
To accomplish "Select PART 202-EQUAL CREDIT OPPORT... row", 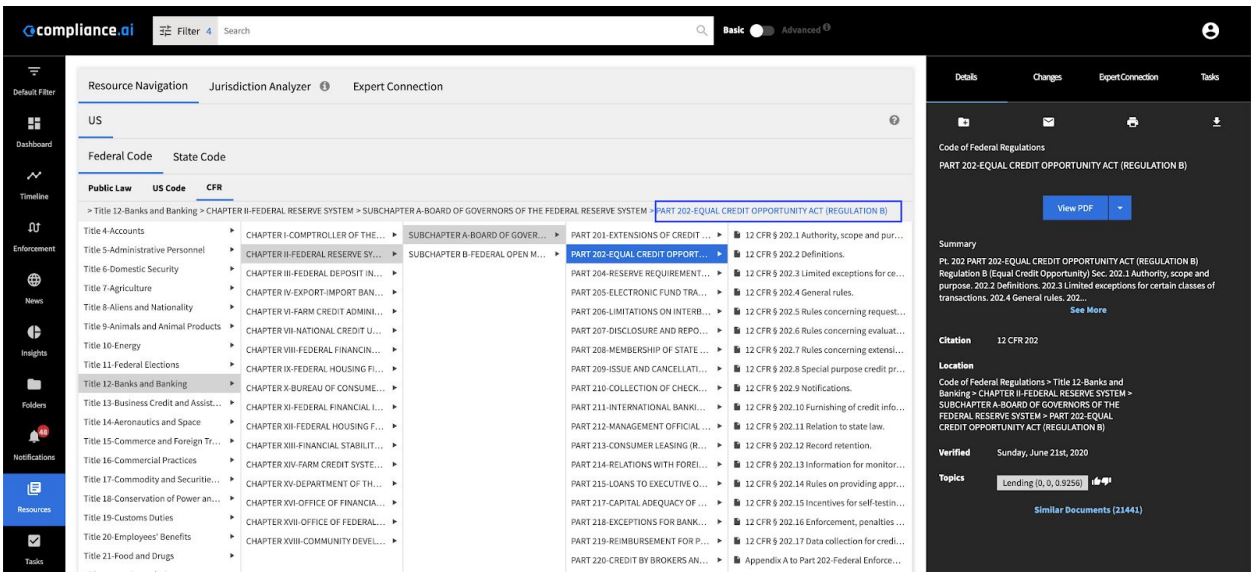I will pyautogui.click(x=647, y=254).
